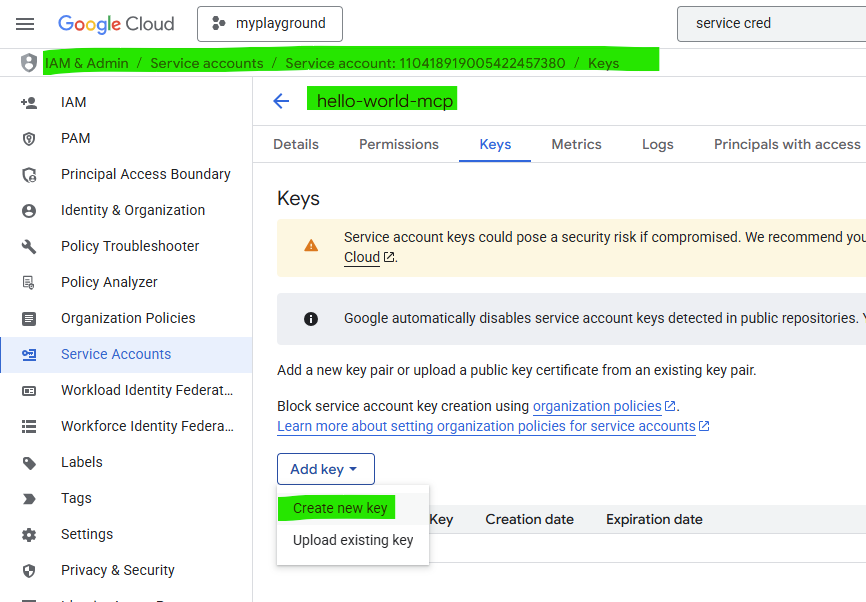Click the Settings gear icon in sidebar
Viewport: 866px width, 602px height.
(x=29, y=534)
